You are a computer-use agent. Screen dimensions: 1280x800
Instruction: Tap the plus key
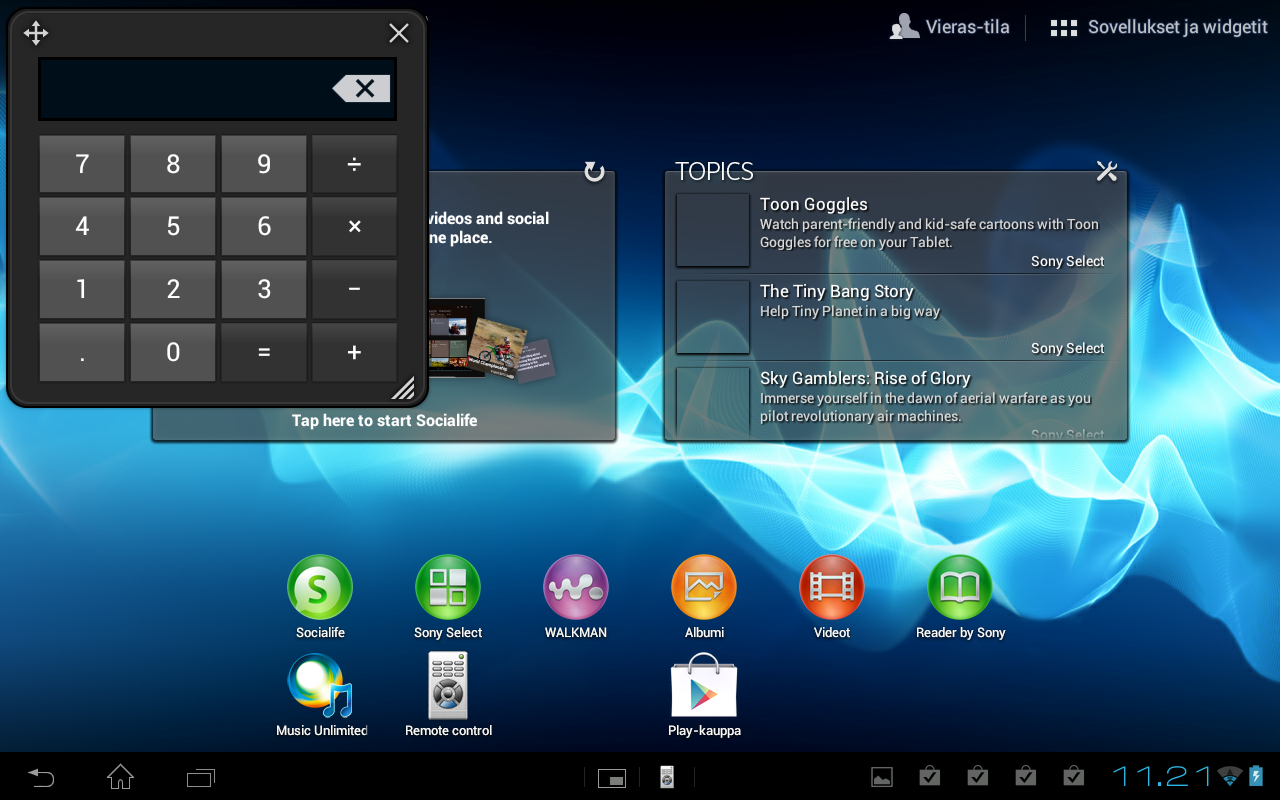point(354,352)
